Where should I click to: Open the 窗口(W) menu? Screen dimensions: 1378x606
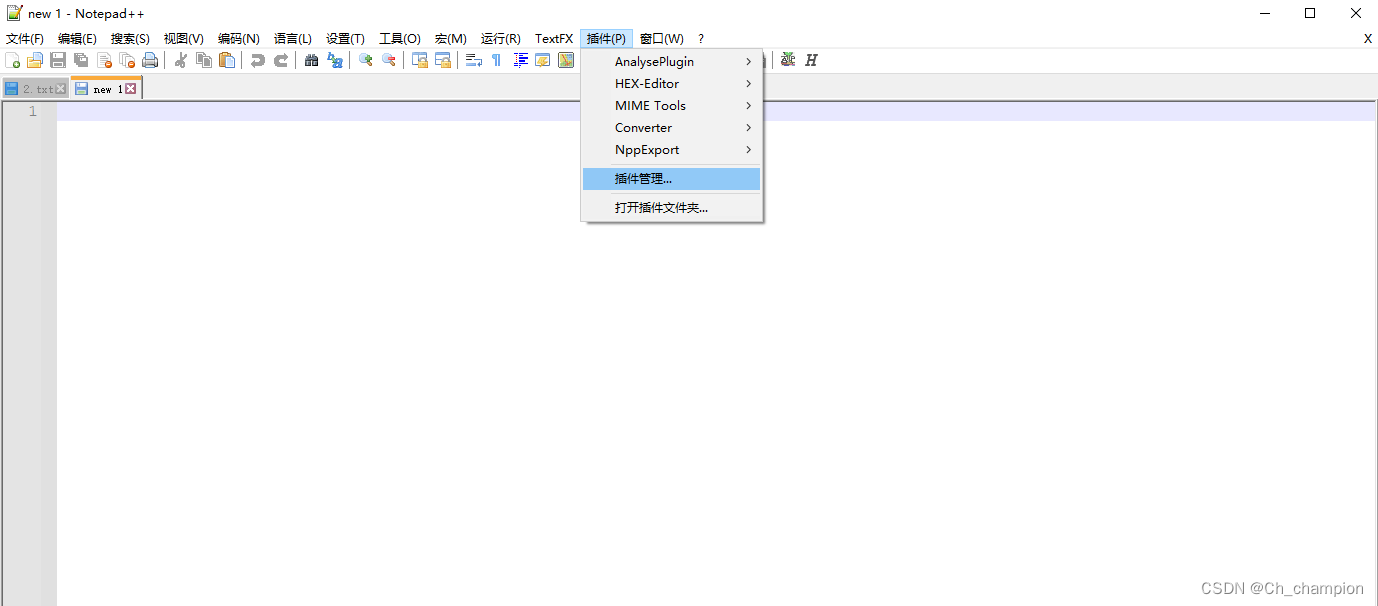coord(661,38)
